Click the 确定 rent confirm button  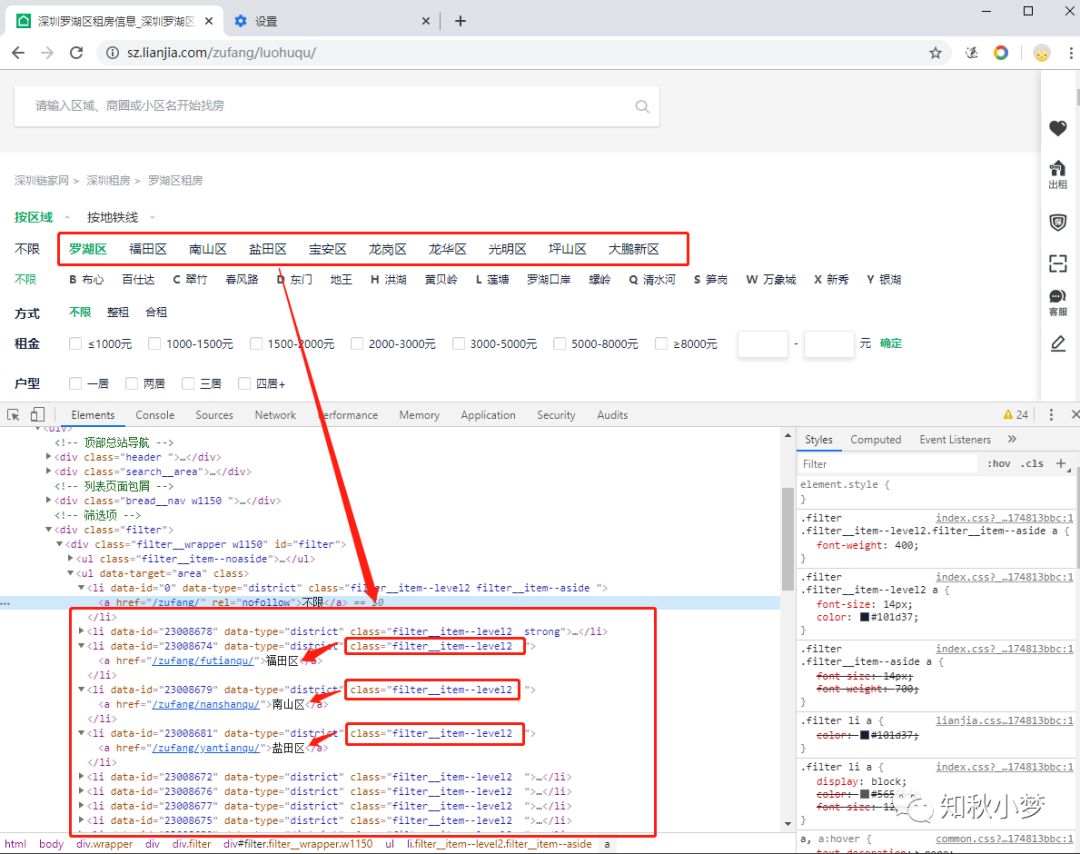(x=891, y=343)
